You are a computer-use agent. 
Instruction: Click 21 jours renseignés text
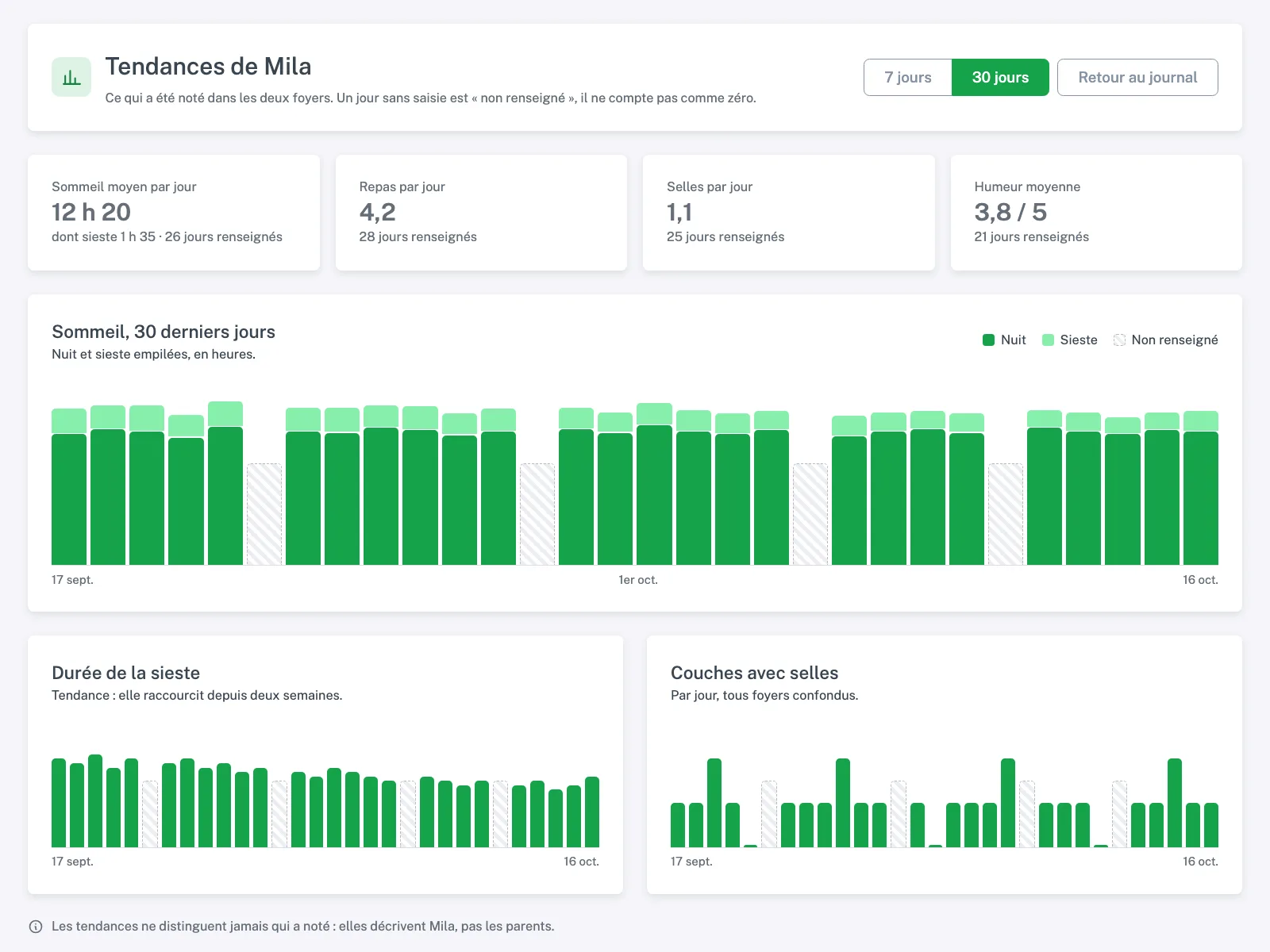click(1031, 236)
